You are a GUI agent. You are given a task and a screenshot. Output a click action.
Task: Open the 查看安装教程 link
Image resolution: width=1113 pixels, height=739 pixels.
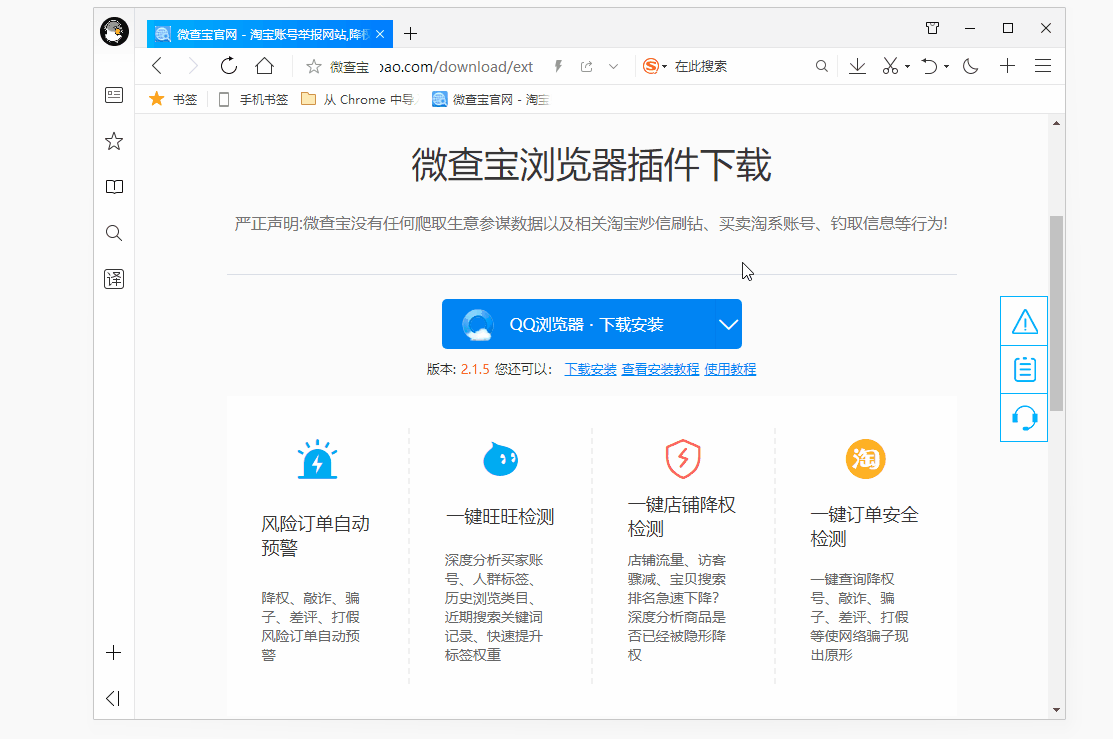(660, 369)
